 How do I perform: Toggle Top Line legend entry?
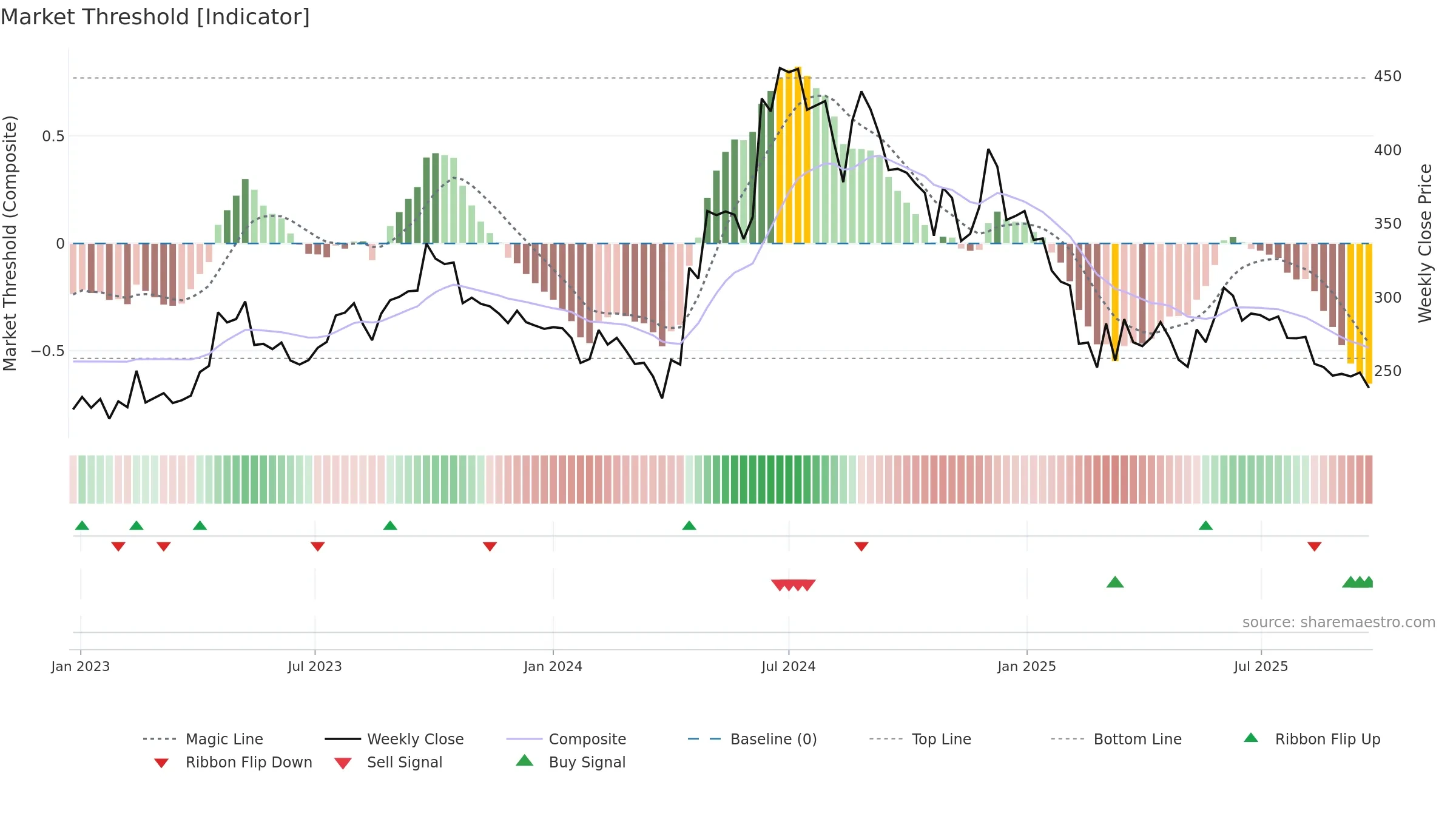[x=920, y=739]
